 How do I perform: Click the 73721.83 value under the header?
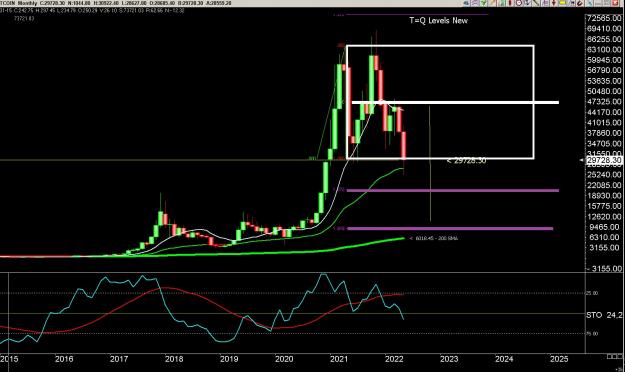coord(24,18)
